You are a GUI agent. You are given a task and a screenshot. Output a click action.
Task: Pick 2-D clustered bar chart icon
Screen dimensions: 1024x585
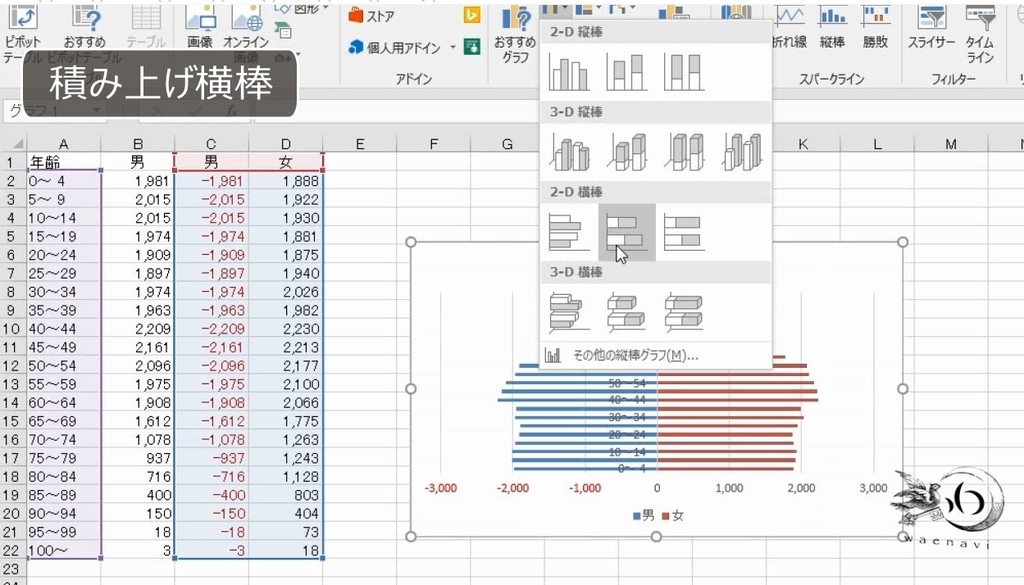tap(569, 232)
